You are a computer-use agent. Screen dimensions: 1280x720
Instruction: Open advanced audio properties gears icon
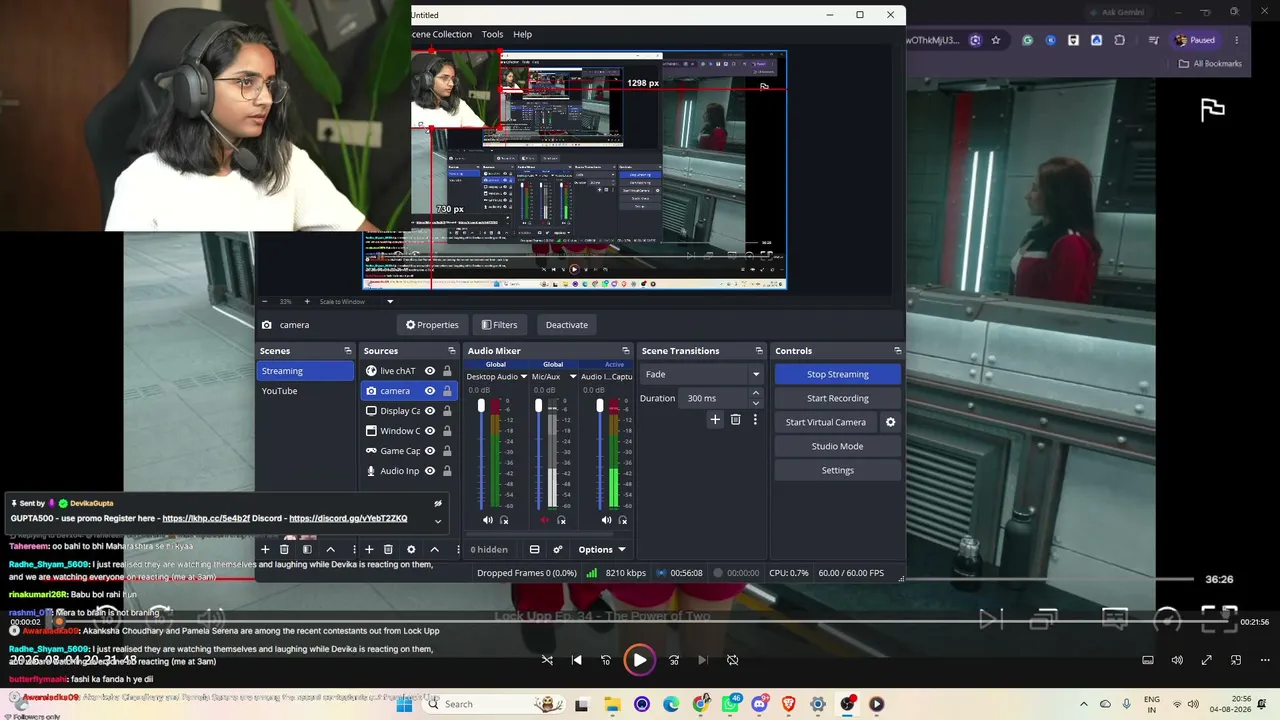click(558, 550)
